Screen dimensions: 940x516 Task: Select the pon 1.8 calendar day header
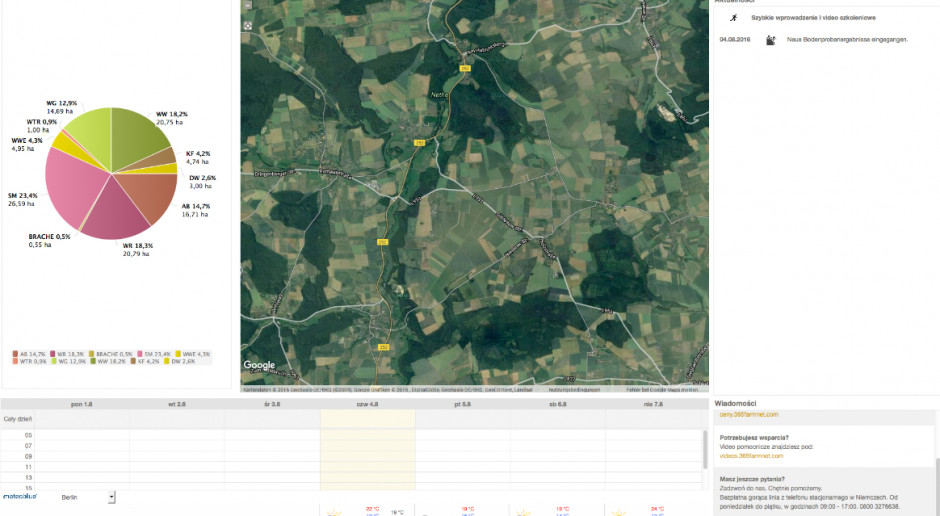pos(82,405)
